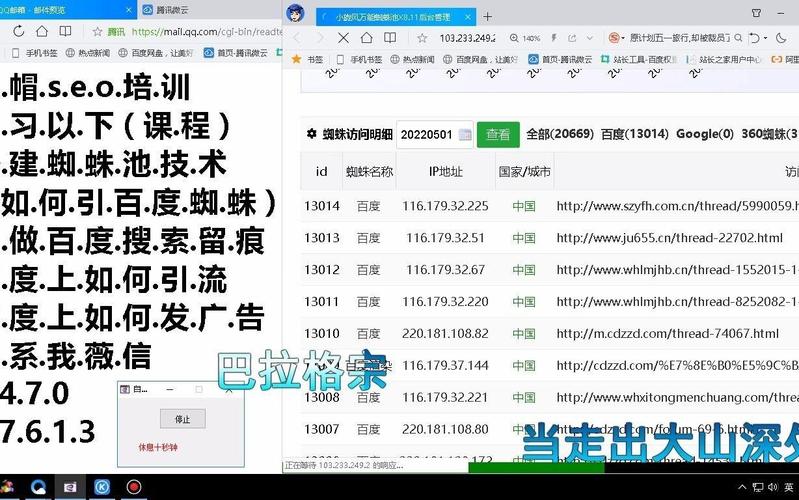Open the skin shirt icon in title bar
The height and width of the screenshot is (500, 799).
(x=756, y=13)
